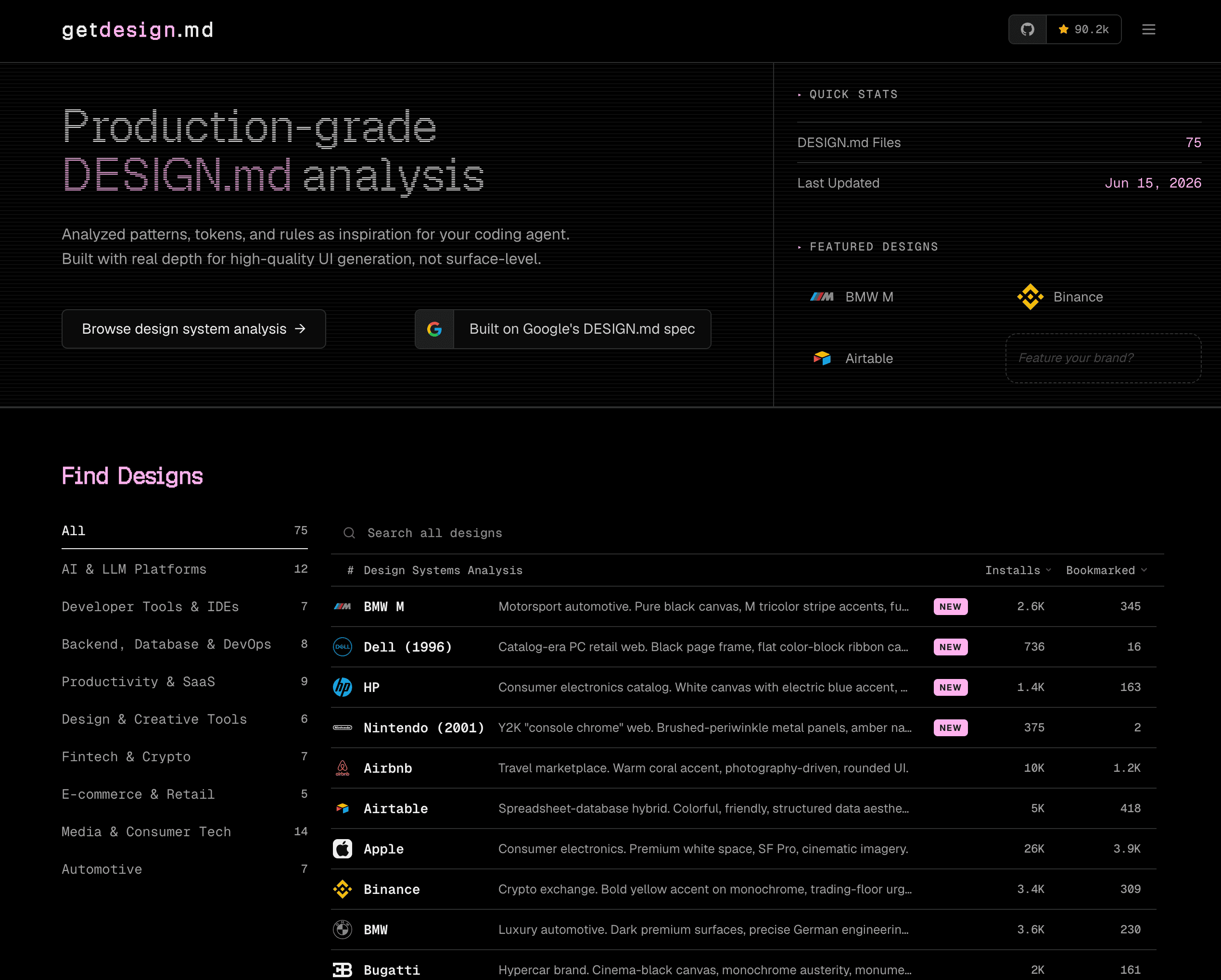The image size is (1221, 980).
Task: Click the Binance logo in Featured Designs
Action: click(x=1030, y=297)
